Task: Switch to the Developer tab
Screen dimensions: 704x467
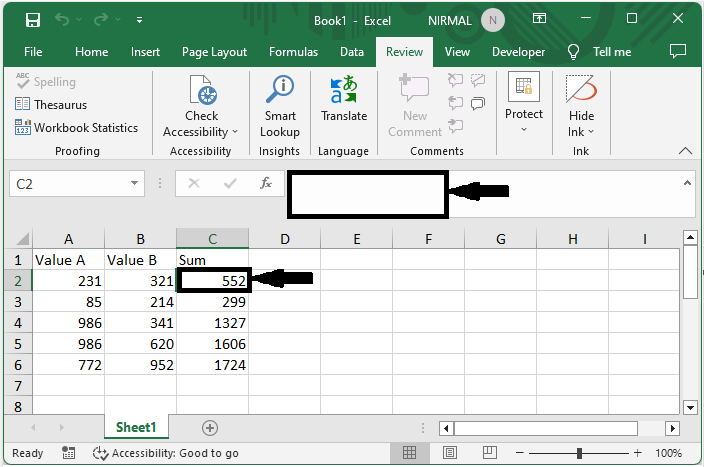Action: tap(518, 52)
